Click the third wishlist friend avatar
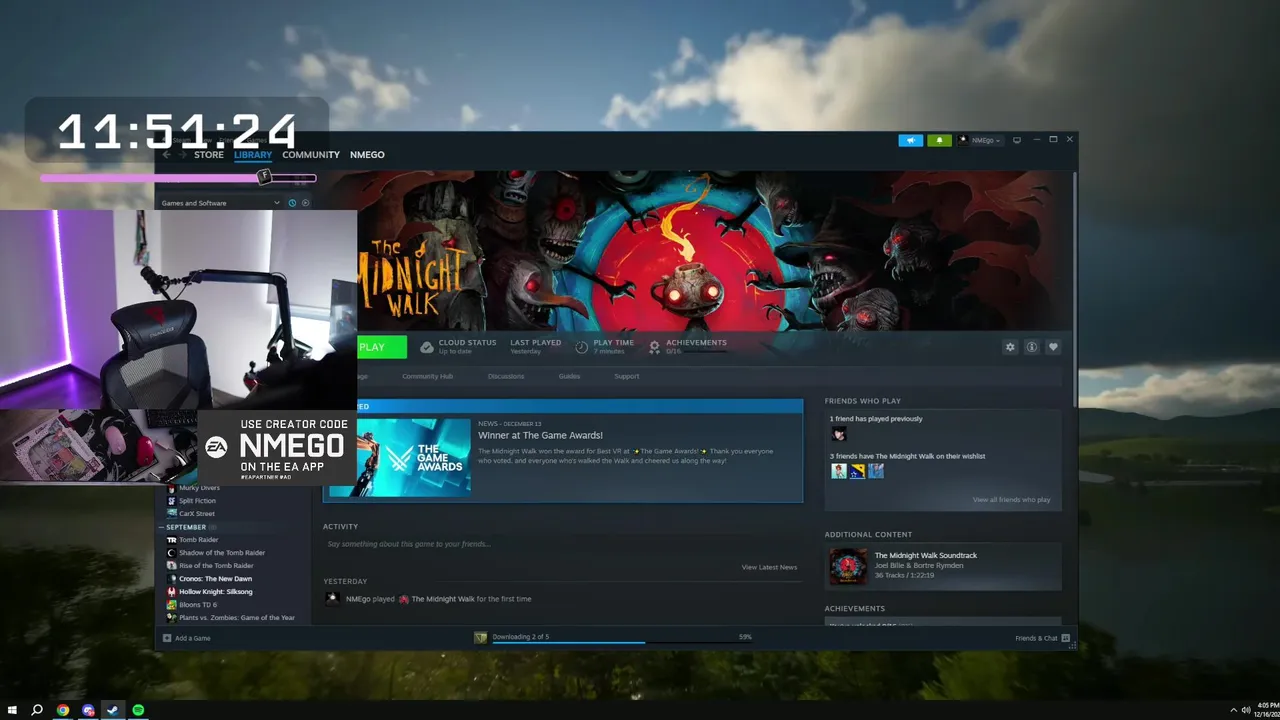Image resolution: width=1280 pixels, height=720 pixels. tap(876, 471)
